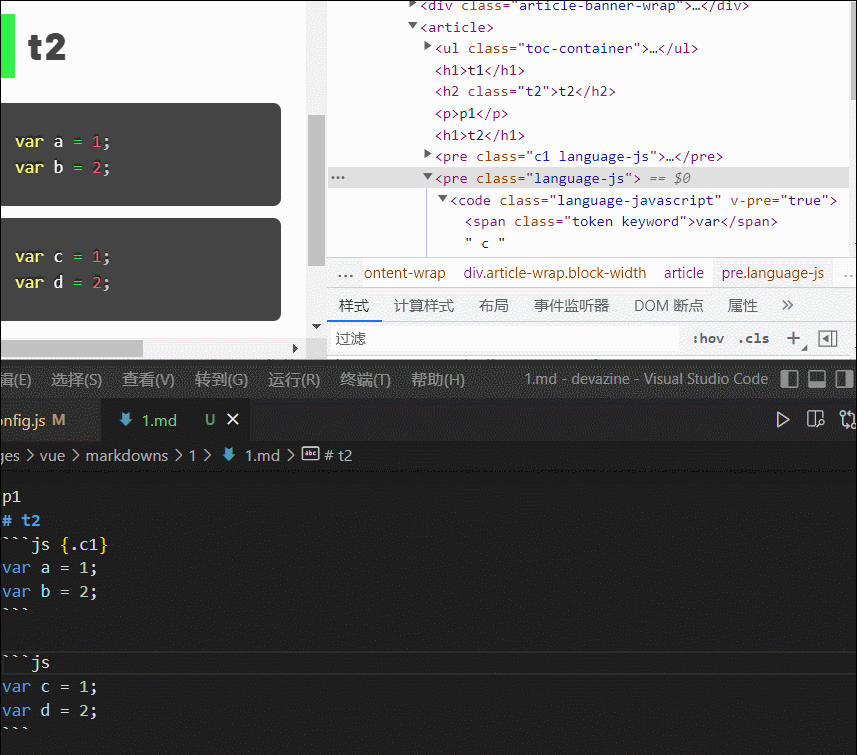Click the page horizontal scrollbar thumb
857x755 pixels.
tap(72, 348)
